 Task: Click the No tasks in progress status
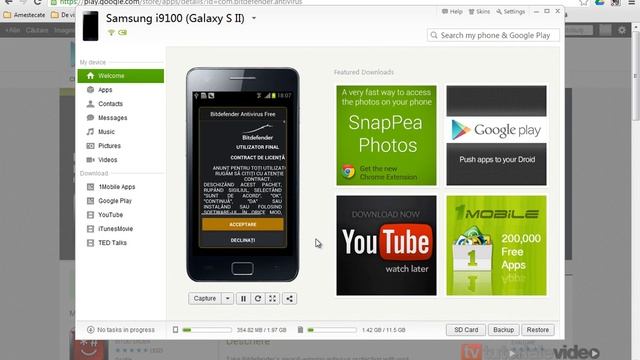121,330
